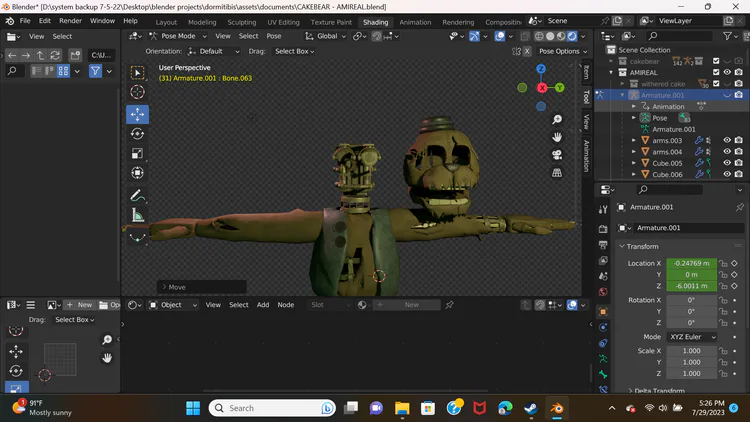Toggle render camera icon for arms.003
The width and height of the screenshot is (750, 422).
coord(739,140)
